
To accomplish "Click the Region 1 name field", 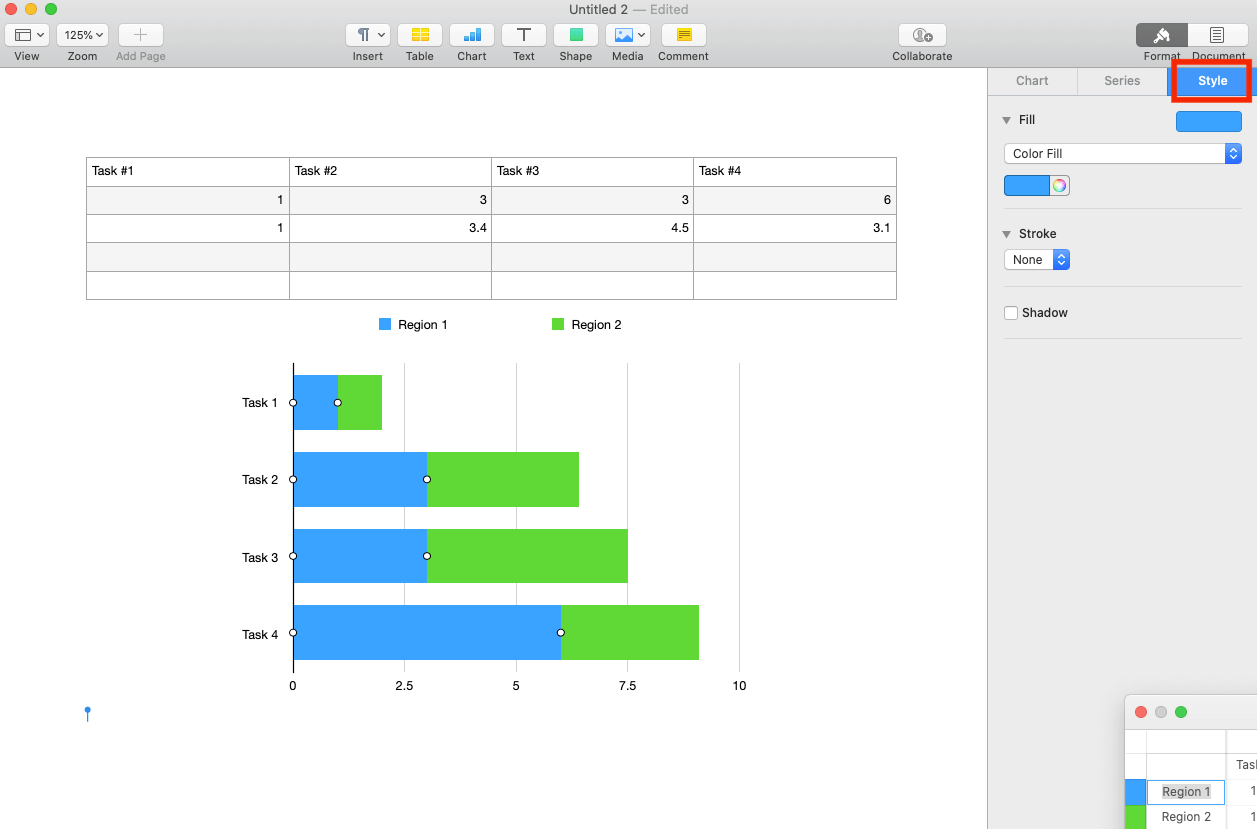I will point(1186,792).
